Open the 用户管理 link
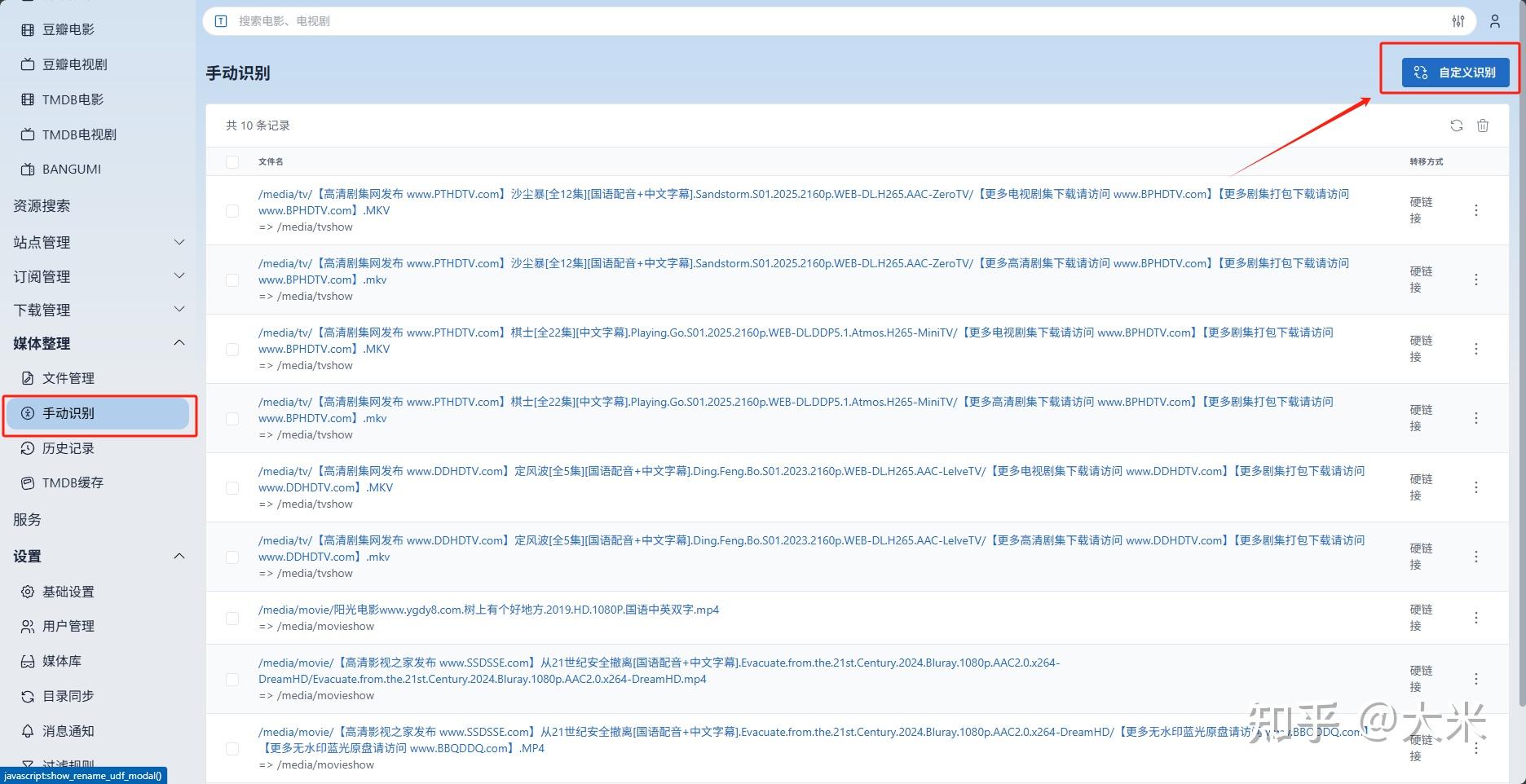1526x784 pixels. 68,625
